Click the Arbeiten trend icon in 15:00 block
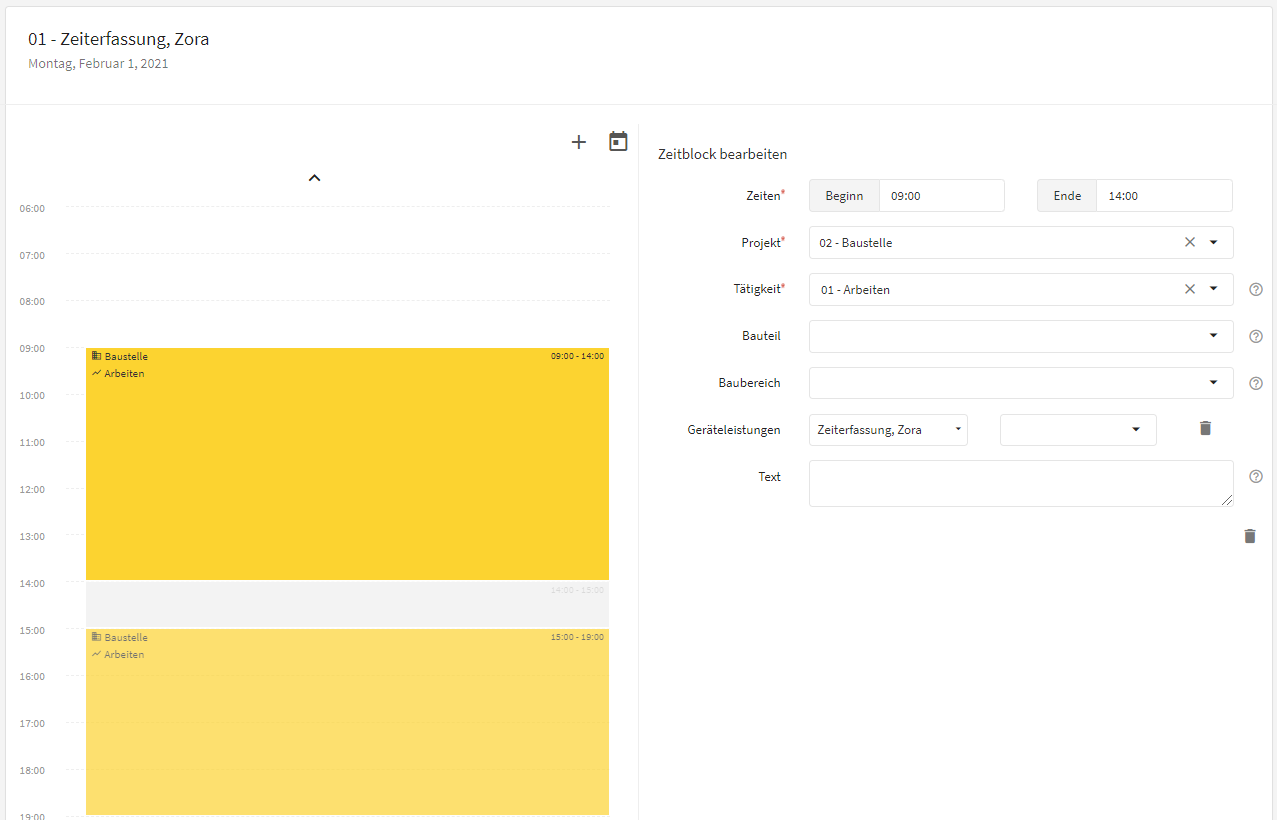Image resolution: width=1277 pixels, height=820 pixels. pyautogui.click(x=96, y=654)
